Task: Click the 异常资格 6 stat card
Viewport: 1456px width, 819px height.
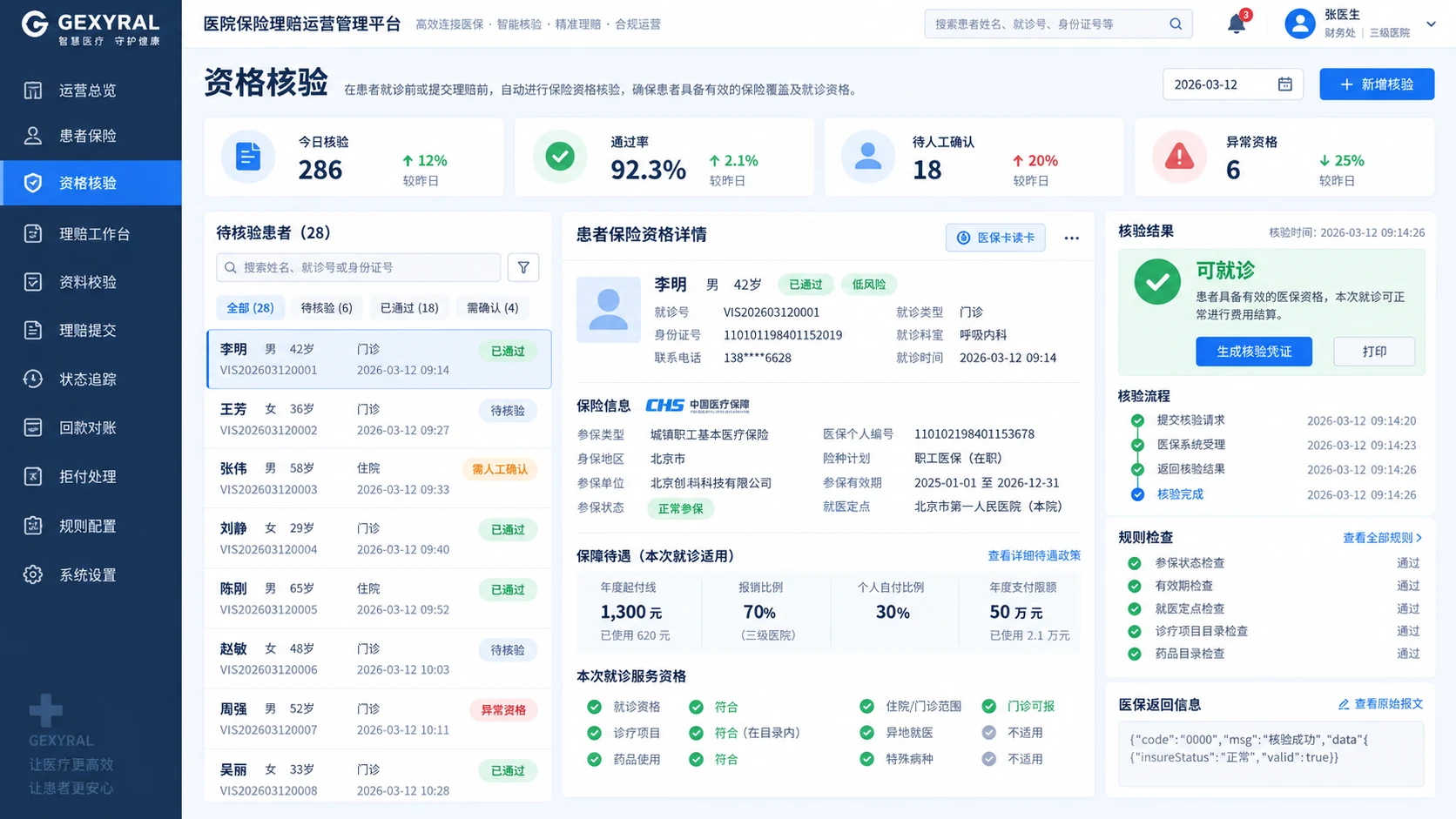Action: click(1284, 158)
